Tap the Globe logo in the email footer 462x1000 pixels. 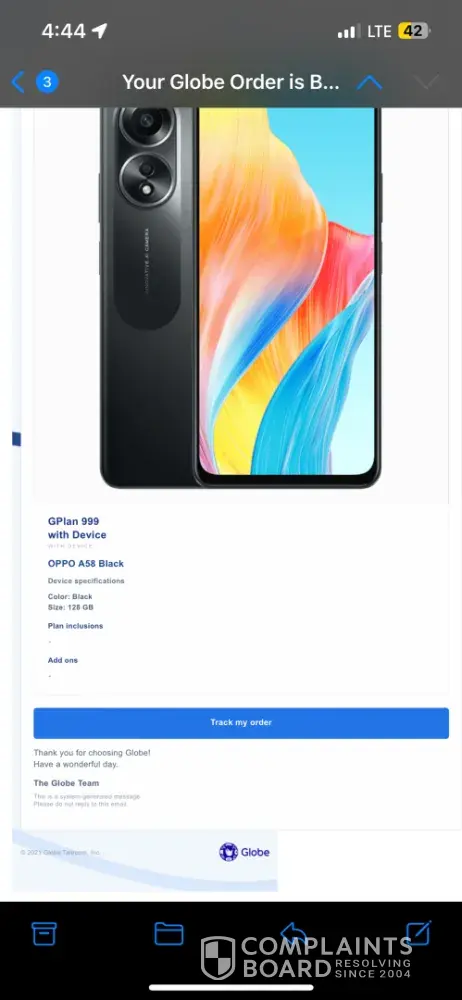click(244, 852)
